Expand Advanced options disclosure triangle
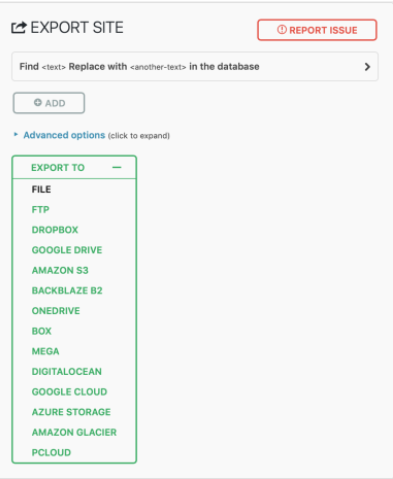Viewport: 393px width, 479px height. tap(16, 134)
